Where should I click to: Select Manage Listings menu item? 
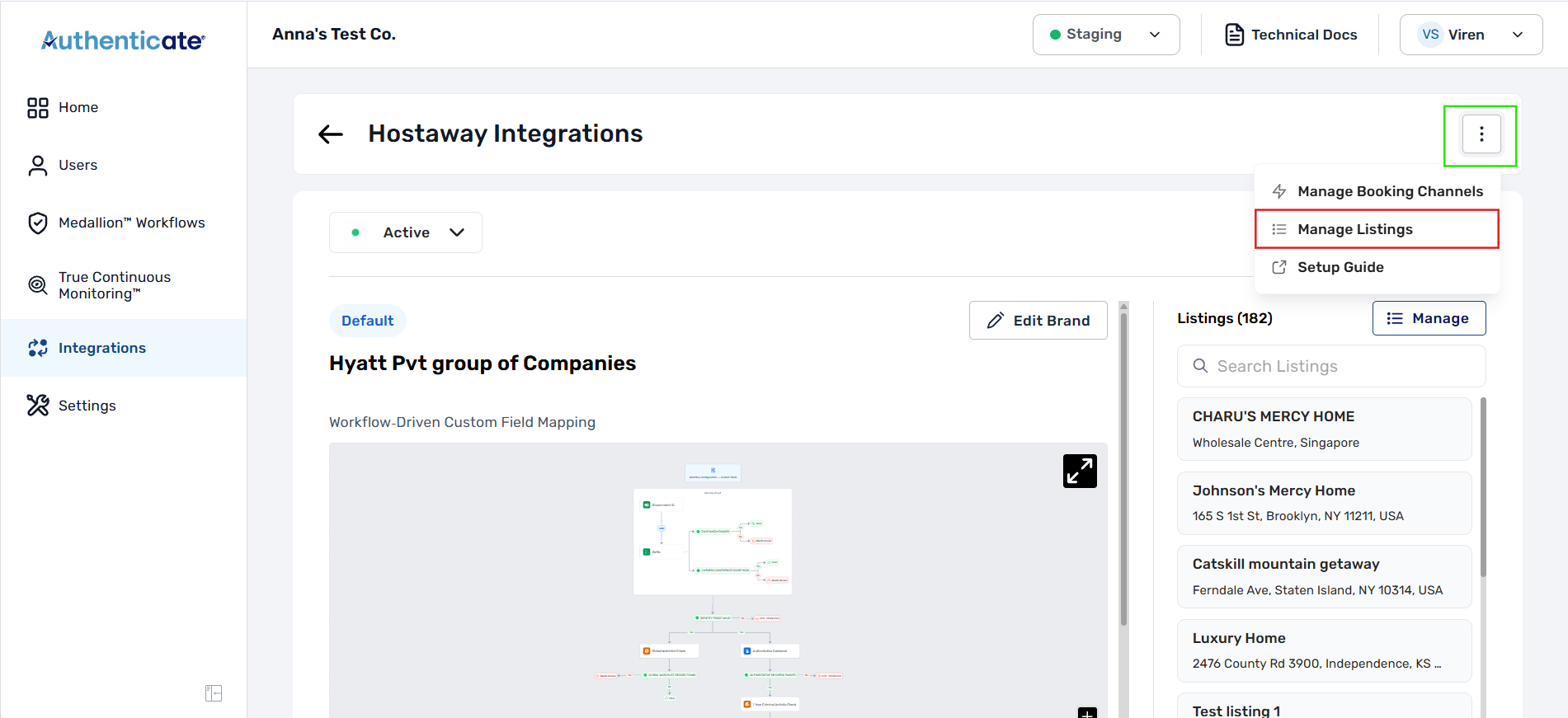pyautogui.click(x=1377, y=229)
